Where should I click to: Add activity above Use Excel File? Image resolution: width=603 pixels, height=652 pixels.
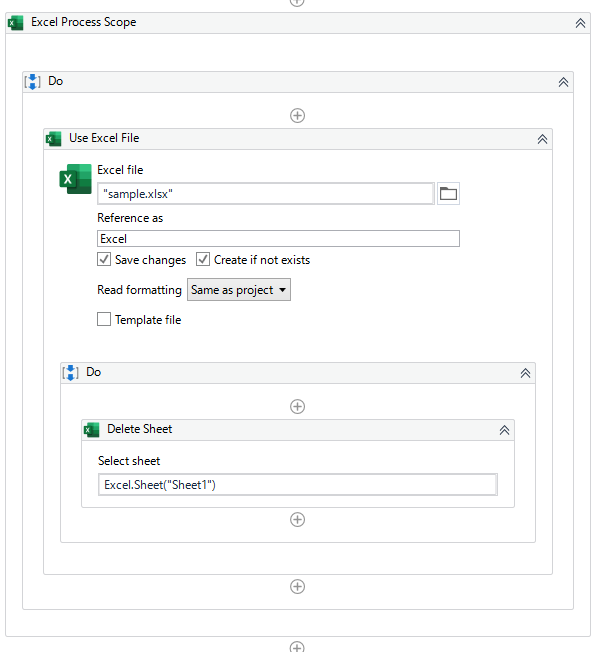pyautogui.click(x=297, y=115)
